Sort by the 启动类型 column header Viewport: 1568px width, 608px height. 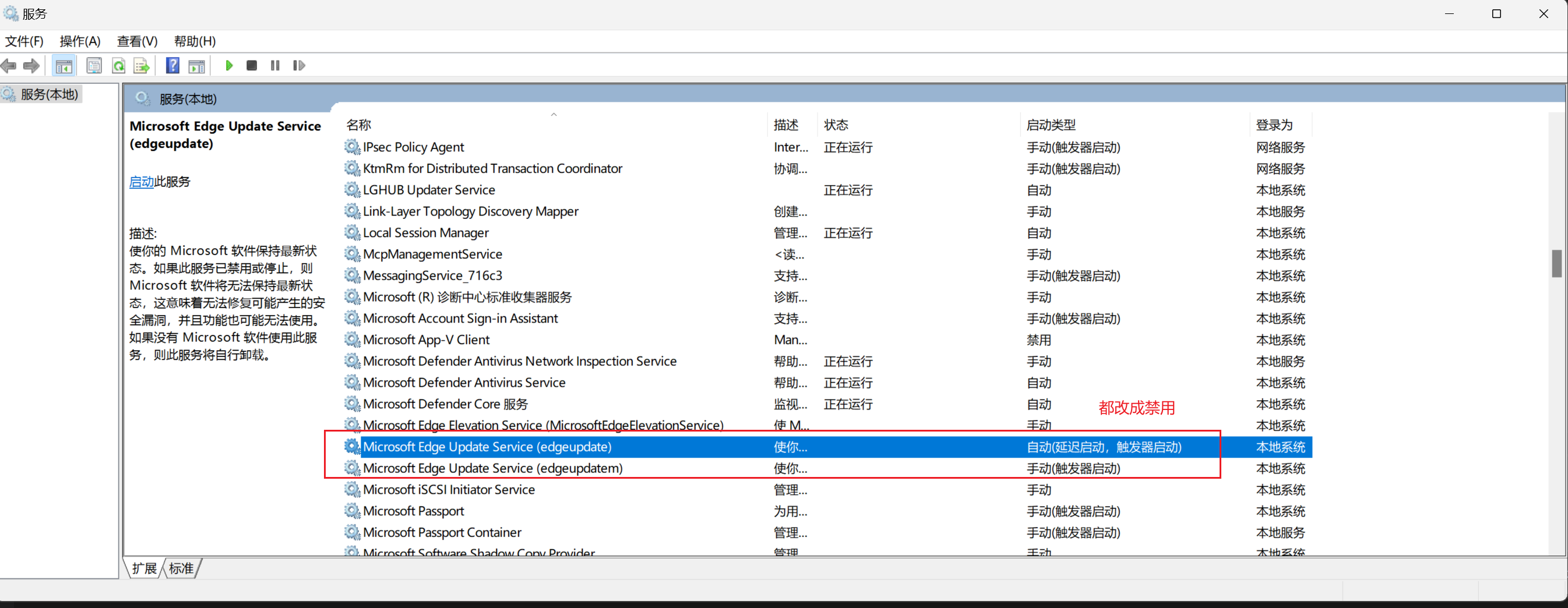tap(1135, 125)
